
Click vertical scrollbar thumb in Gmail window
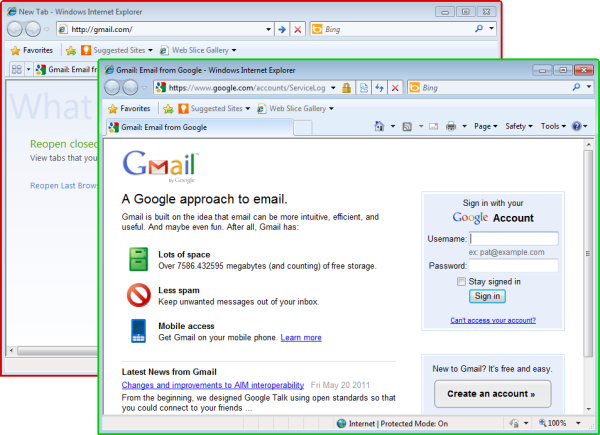pyautogui.click(x=588, y=254)
